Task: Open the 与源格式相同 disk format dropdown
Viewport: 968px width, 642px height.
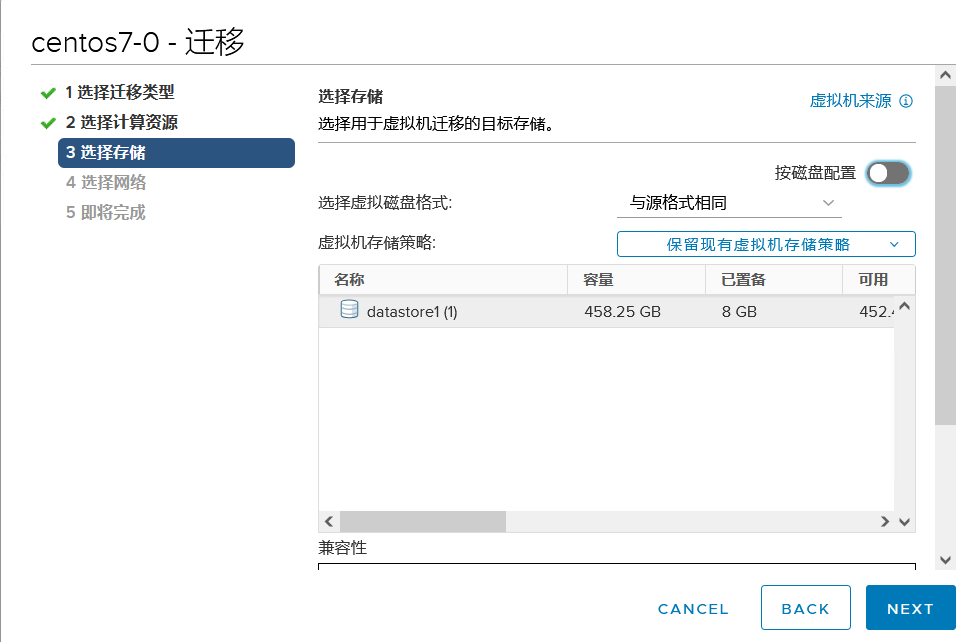Action: [729, 202]
